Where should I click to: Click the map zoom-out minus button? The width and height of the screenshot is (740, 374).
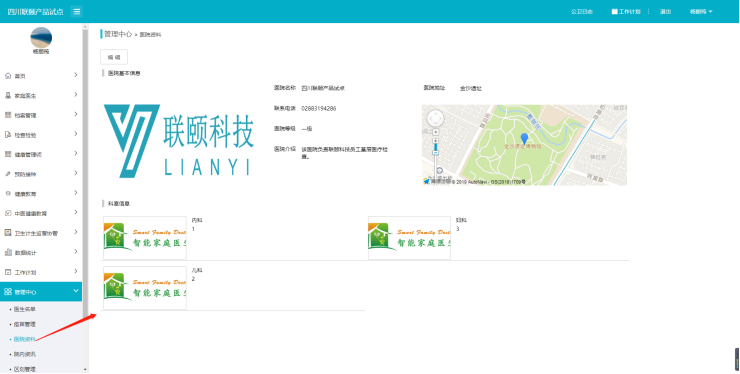coord(435,153)
